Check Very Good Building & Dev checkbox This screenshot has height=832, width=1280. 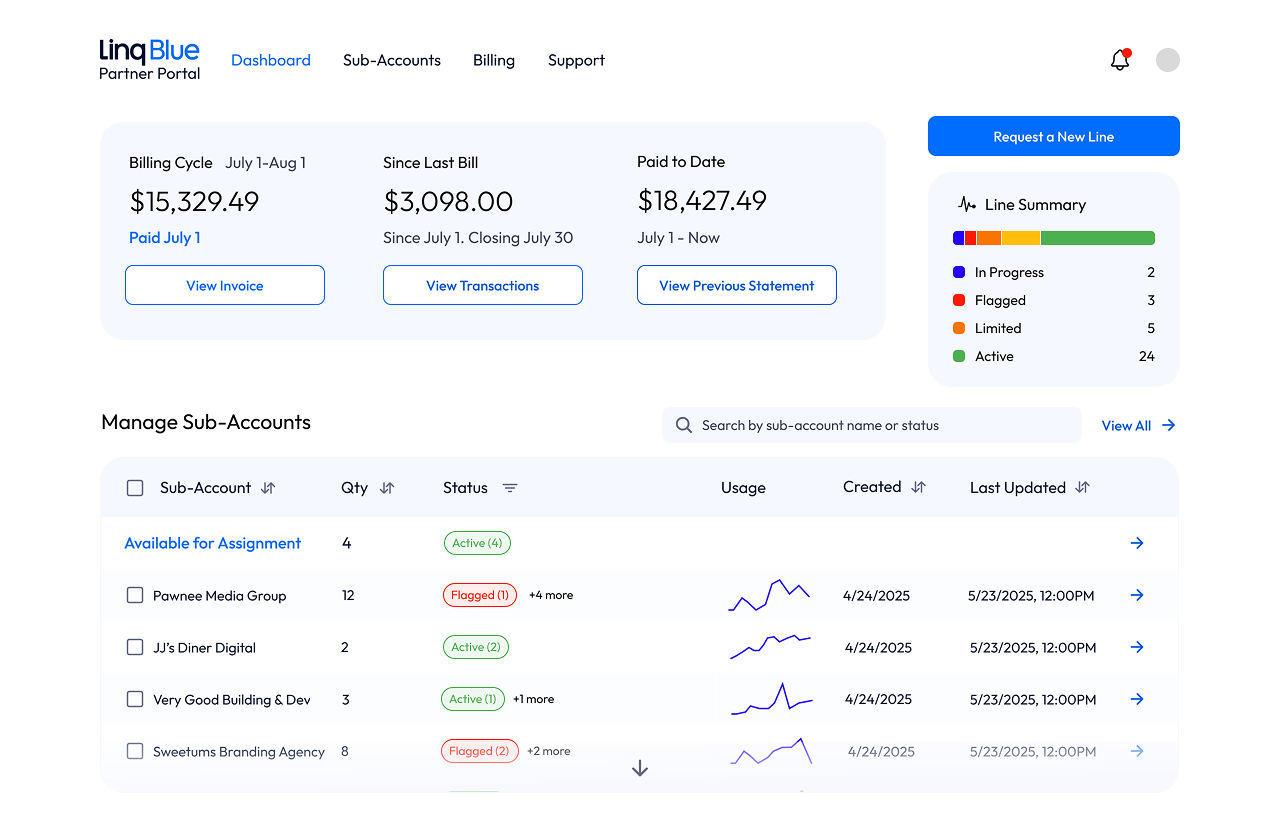(x=135, y=699)
